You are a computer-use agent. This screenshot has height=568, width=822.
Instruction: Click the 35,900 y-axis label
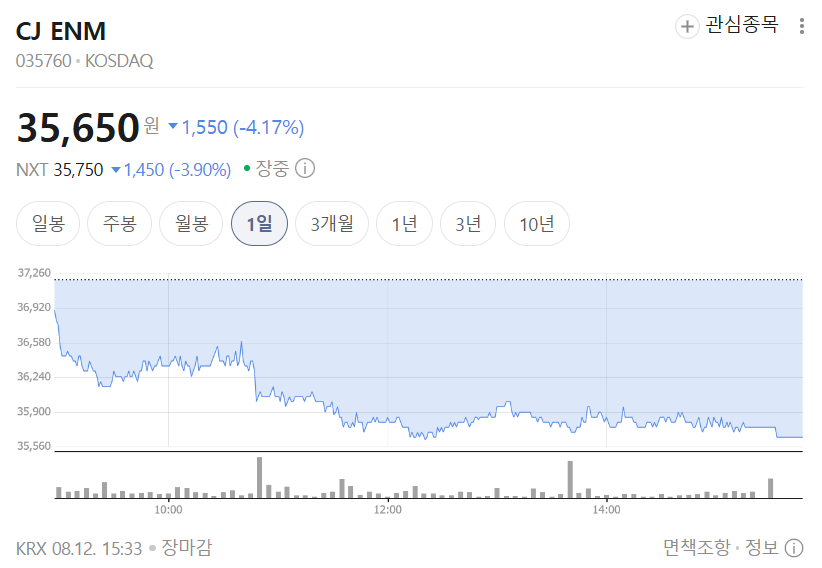pos(34,412)
